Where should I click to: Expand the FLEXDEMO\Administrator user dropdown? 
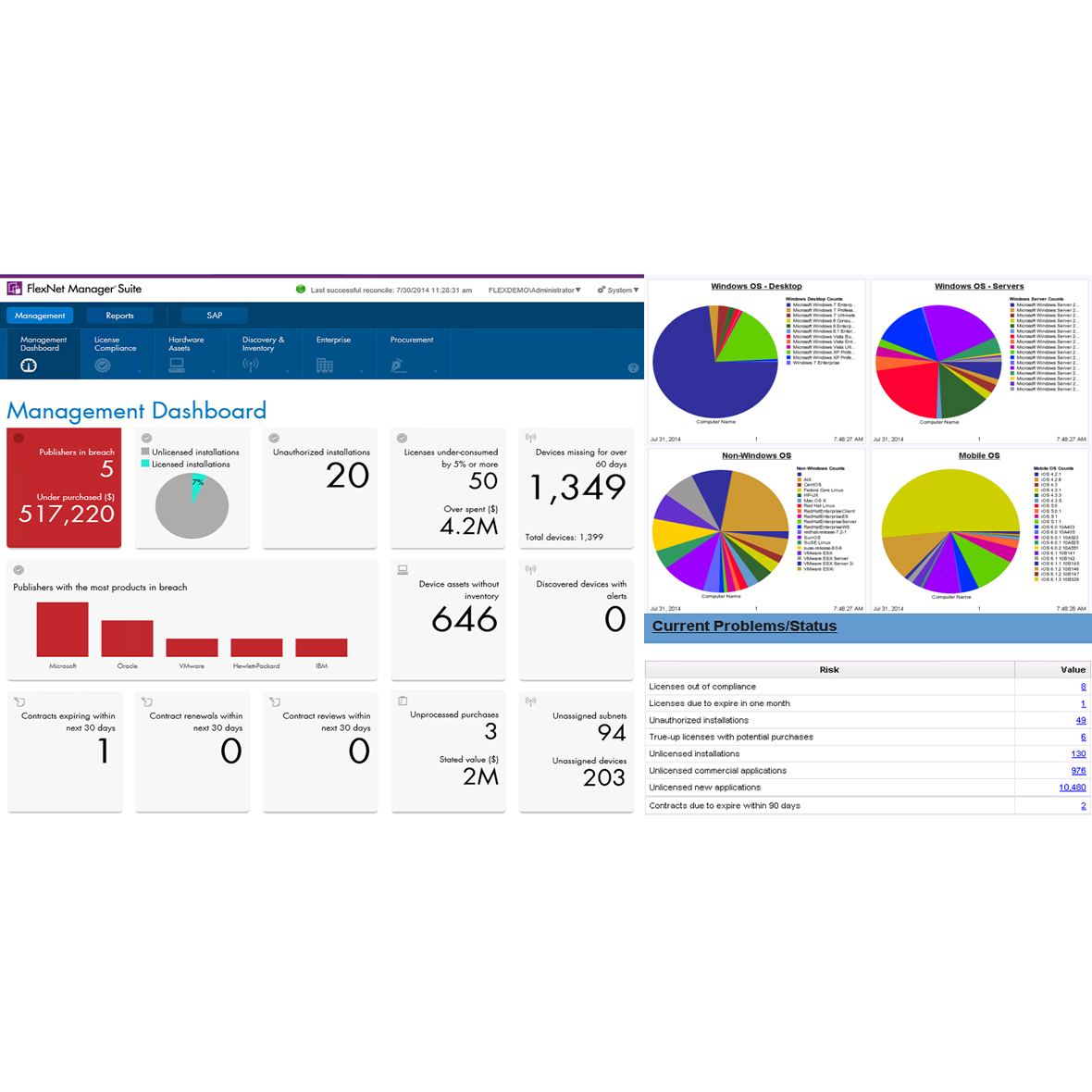(534, 290)
